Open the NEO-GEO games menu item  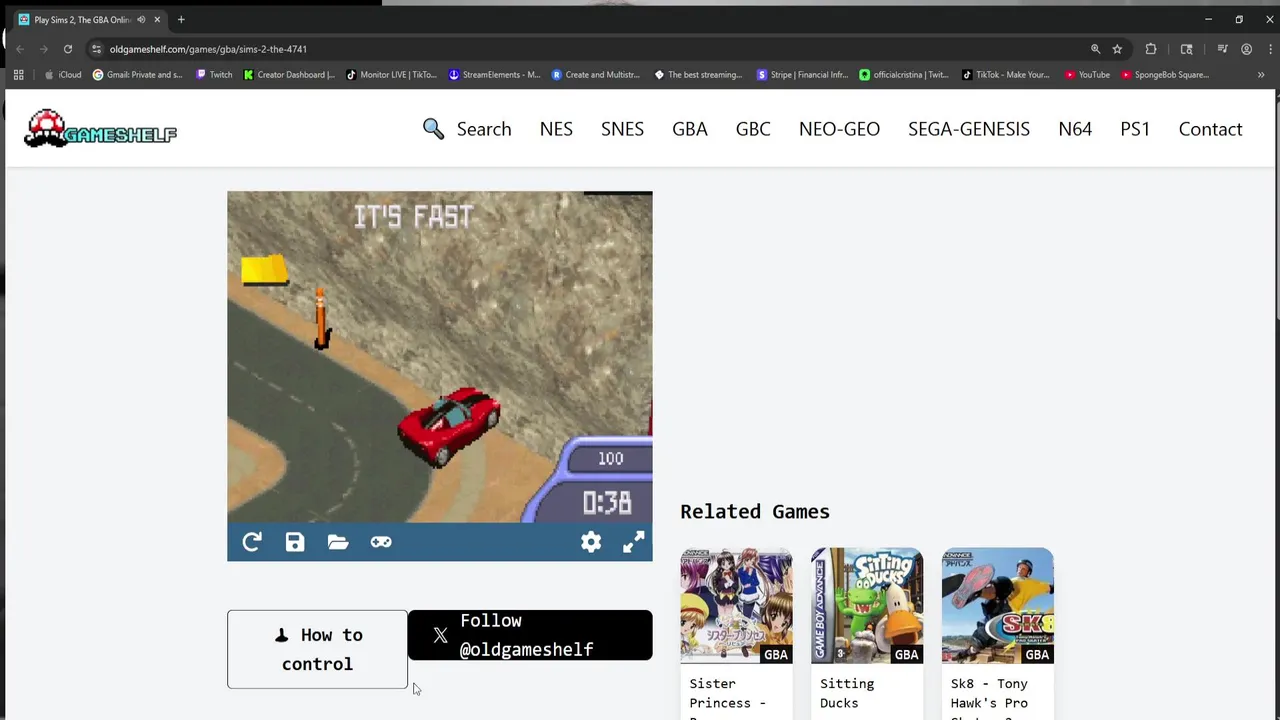pyautogui.click(x=839, y=129)
